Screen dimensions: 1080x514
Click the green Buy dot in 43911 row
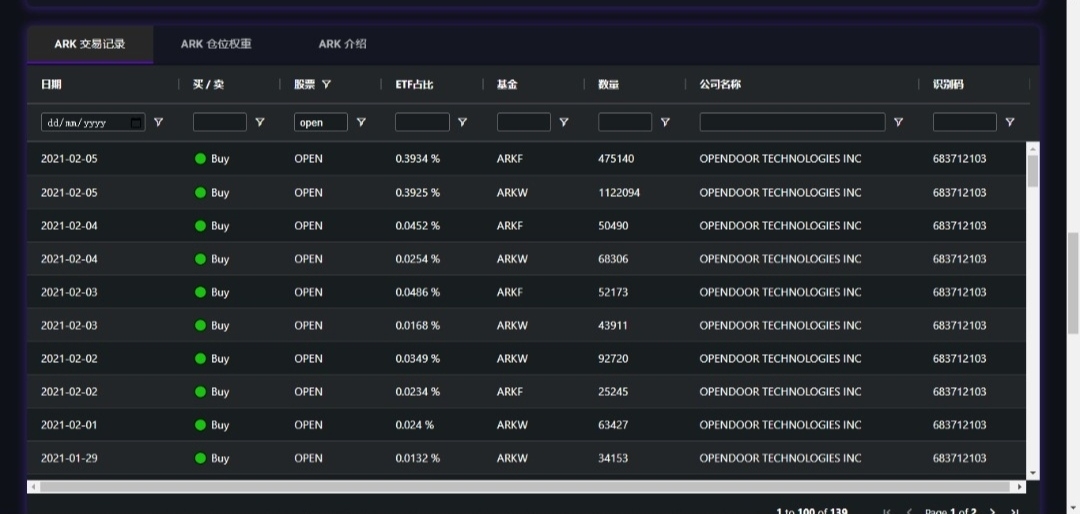pos(200,325)
